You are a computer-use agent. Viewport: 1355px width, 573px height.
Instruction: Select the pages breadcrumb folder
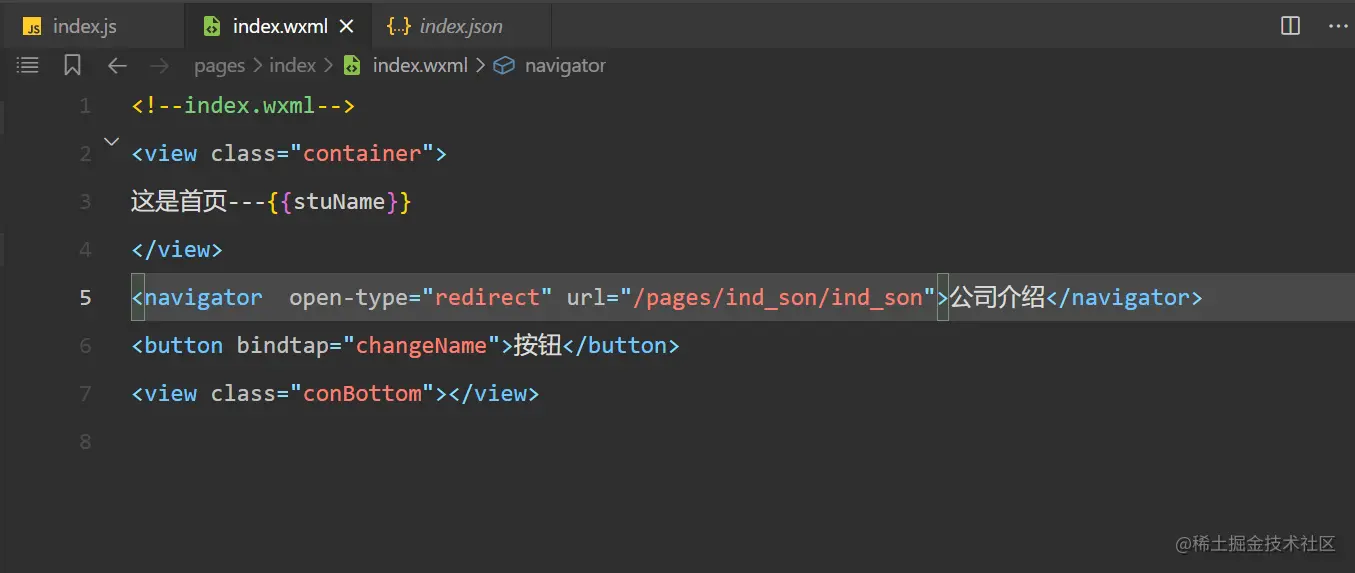click(x=219, y=66)
